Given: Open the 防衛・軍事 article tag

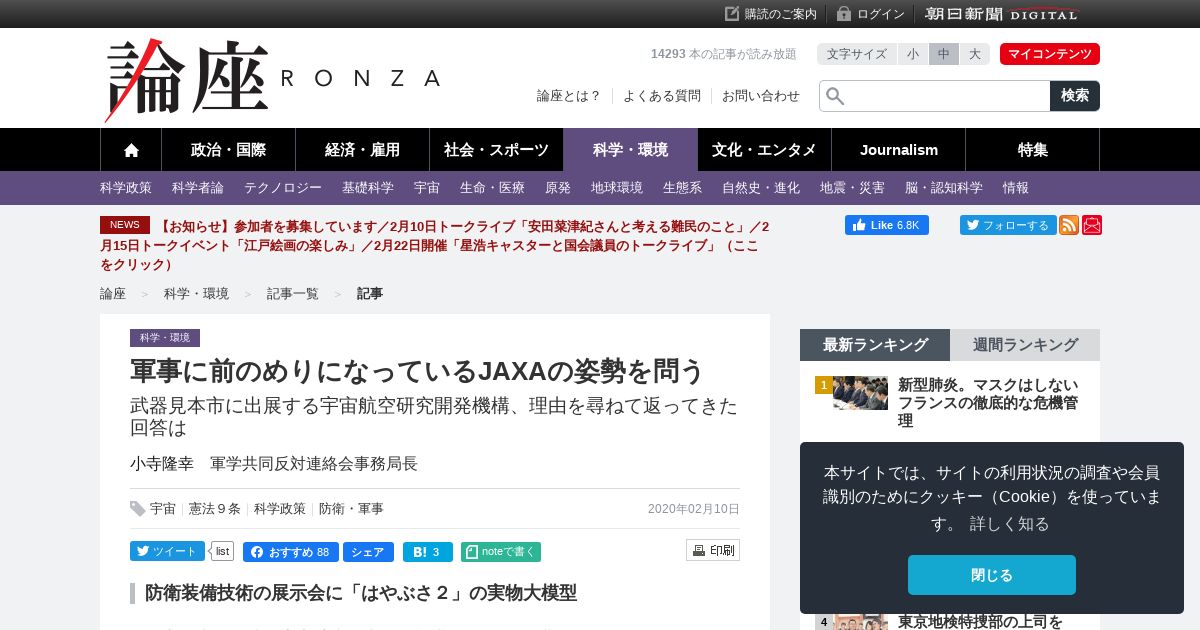Looking at the screenshot, I should pos(351,509).
